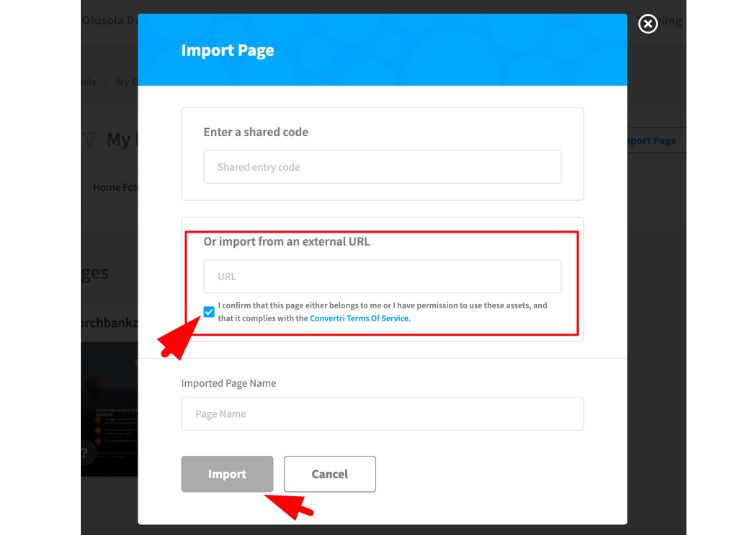Click into the URL input field
755x535 pixels.
click(382, 276)
